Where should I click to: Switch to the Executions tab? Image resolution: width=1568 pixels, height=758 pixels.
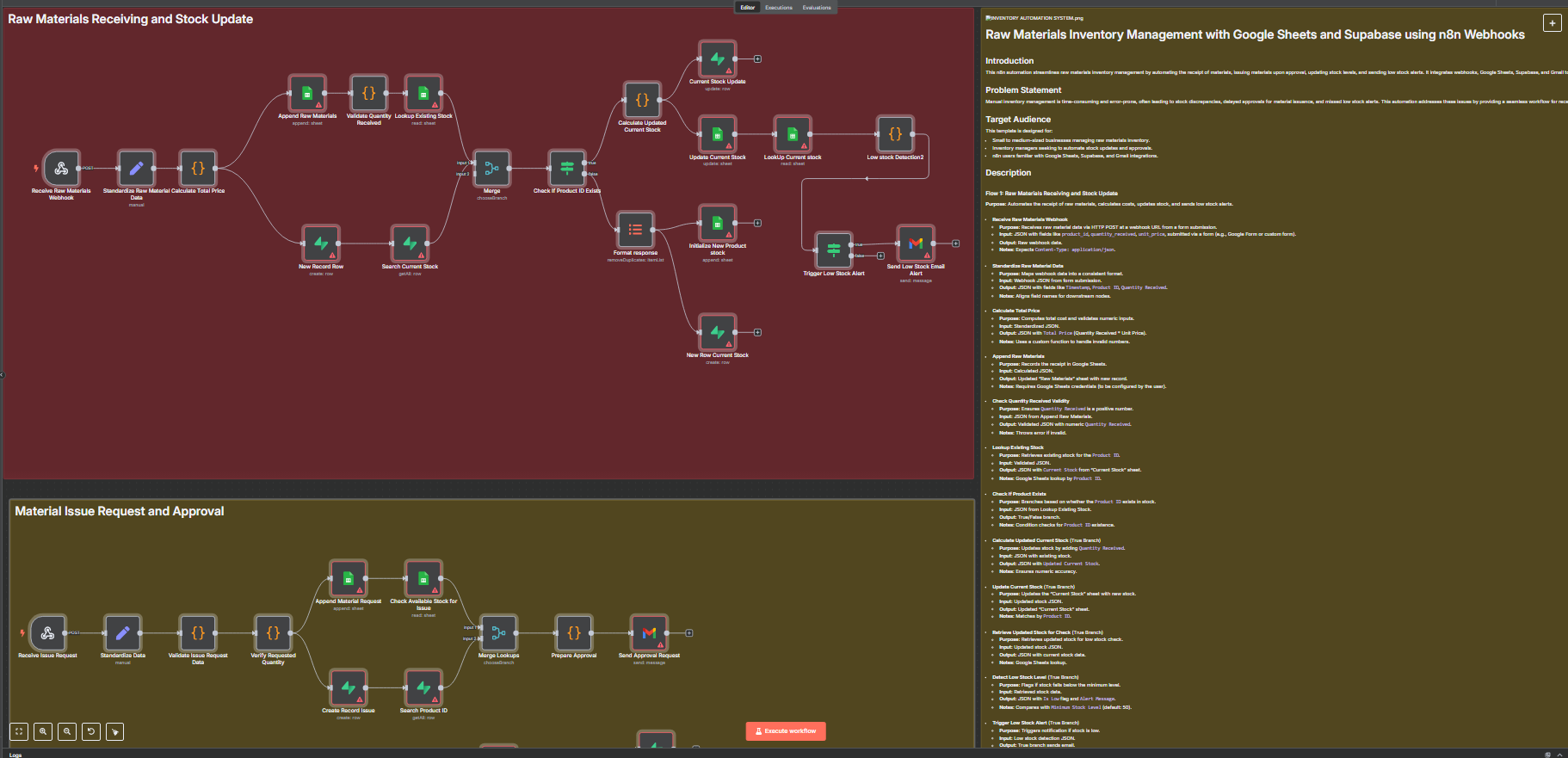[x=779, y=8]
